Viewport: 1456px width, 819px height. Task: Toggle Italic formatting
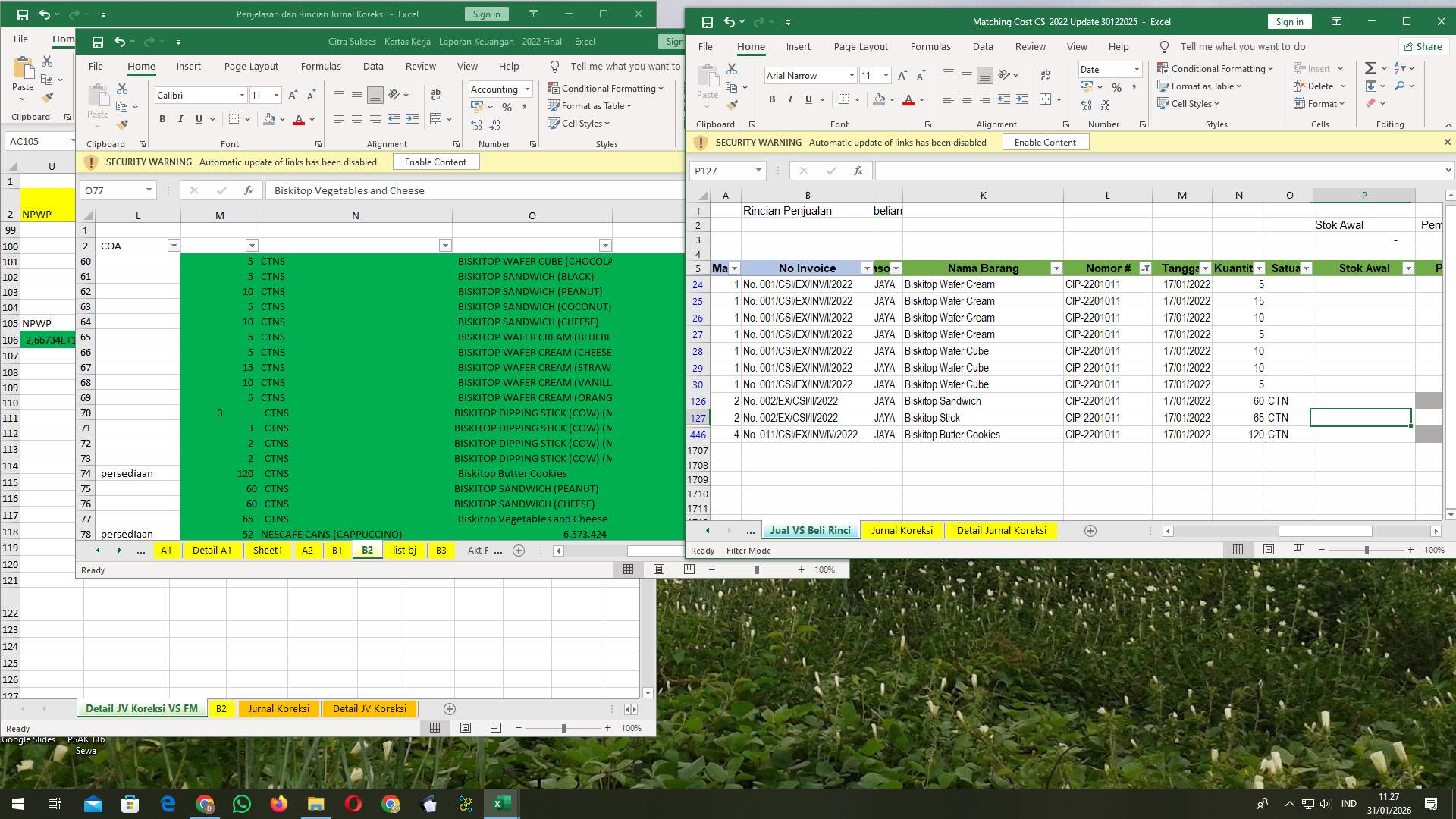(x=790, y=99)
